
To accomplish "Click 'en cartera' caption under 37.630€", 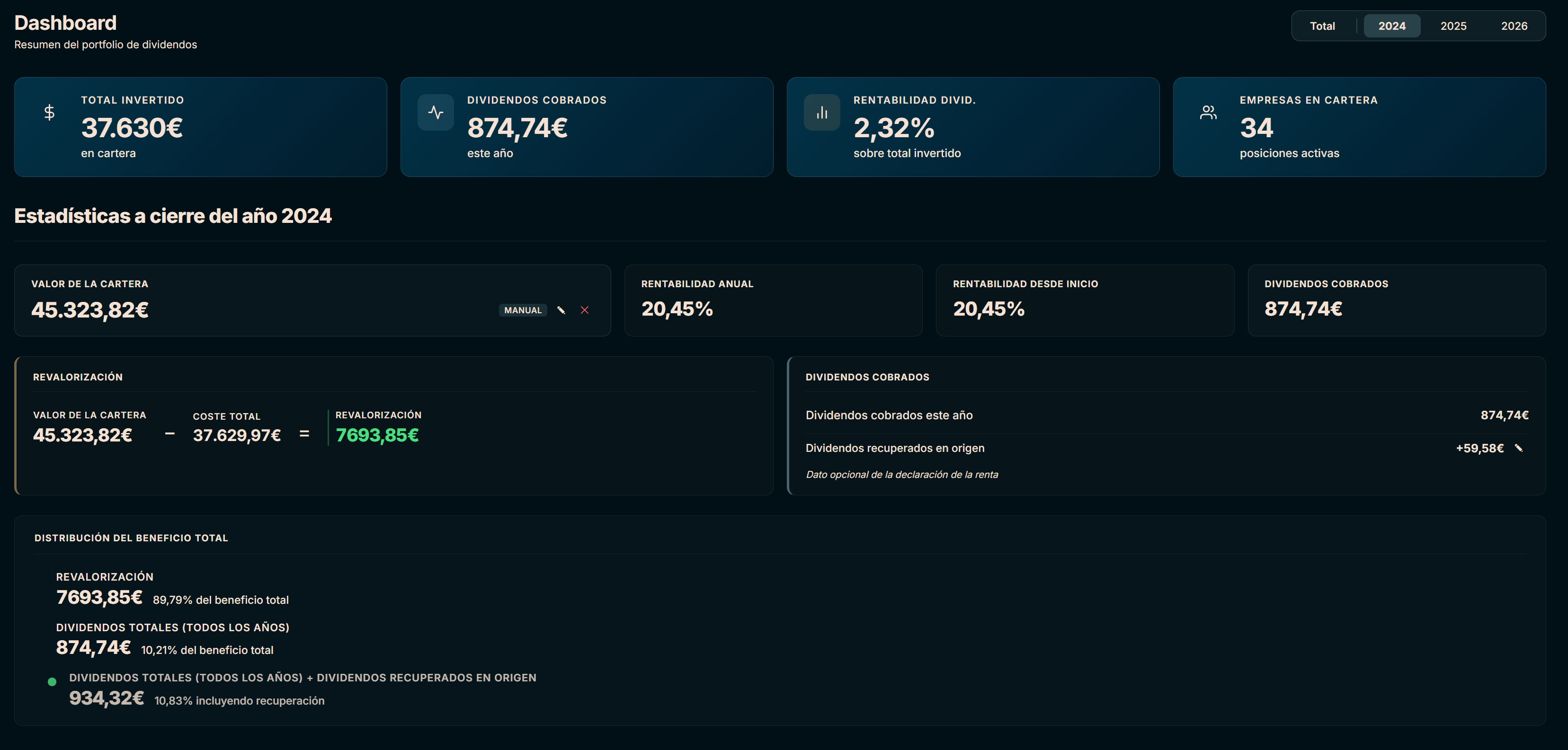I will 108,153.
